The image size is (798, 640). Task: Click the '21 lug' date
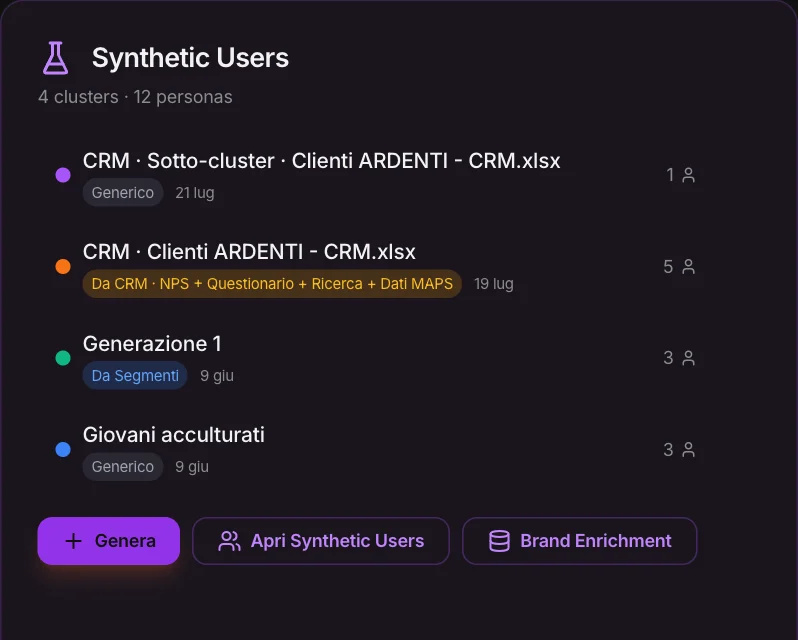tap(195, 193)
